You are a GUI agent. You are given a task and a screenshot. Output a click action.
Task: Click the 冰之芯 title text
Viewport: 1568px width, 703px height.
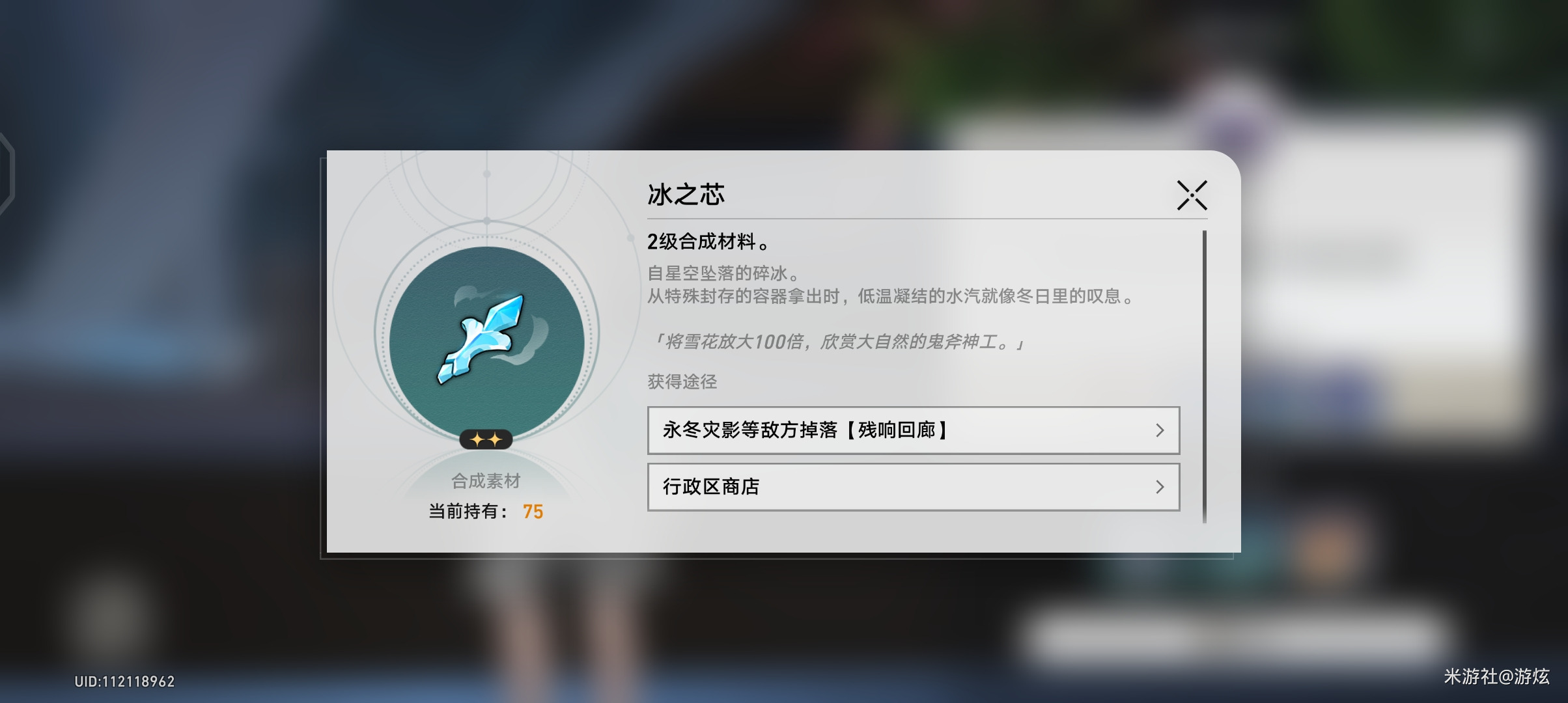point(686,195)
